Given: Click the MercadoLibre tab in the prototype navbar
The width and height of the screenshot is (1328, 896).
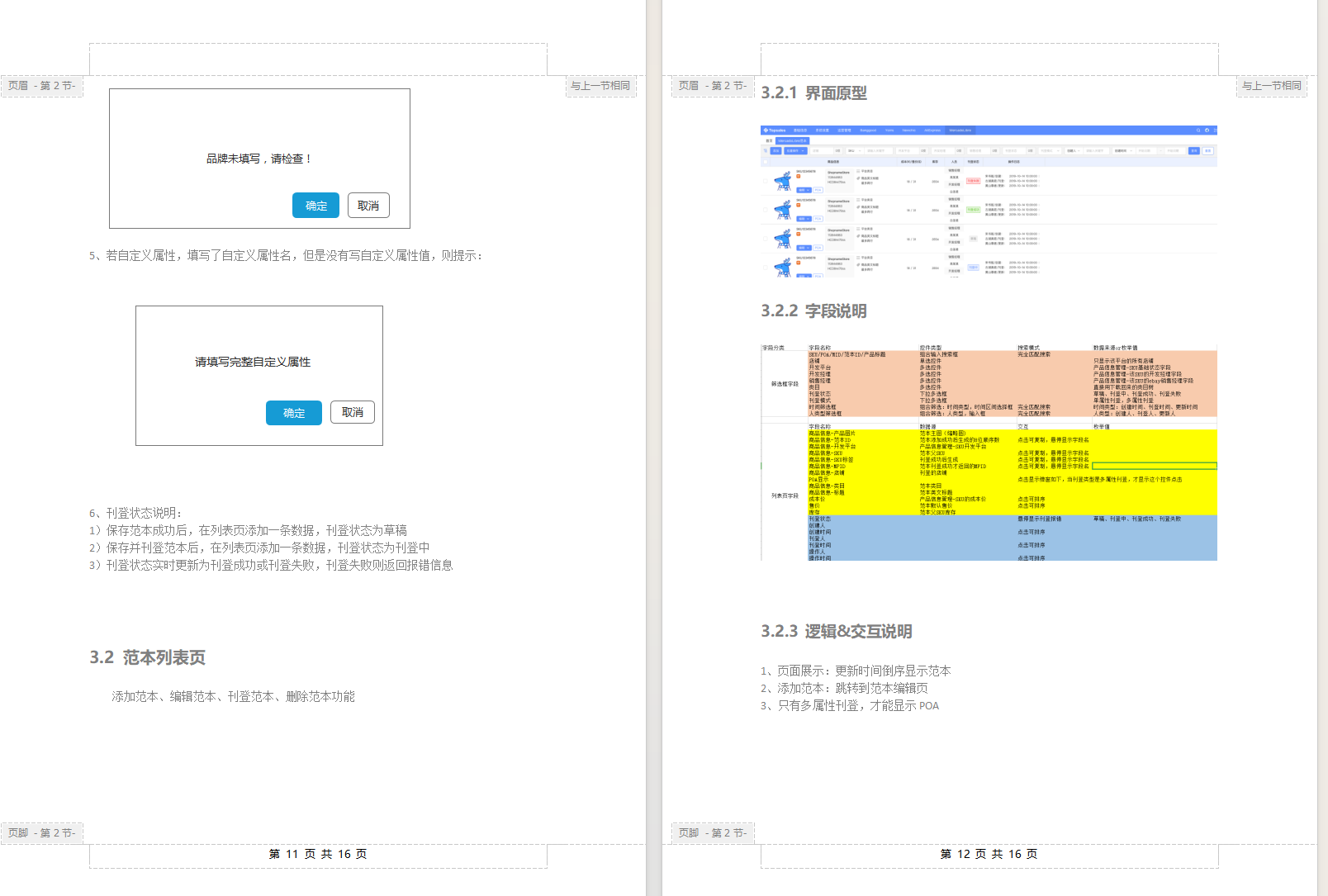Looking at the screenshot, I should [x=960, y=130].
